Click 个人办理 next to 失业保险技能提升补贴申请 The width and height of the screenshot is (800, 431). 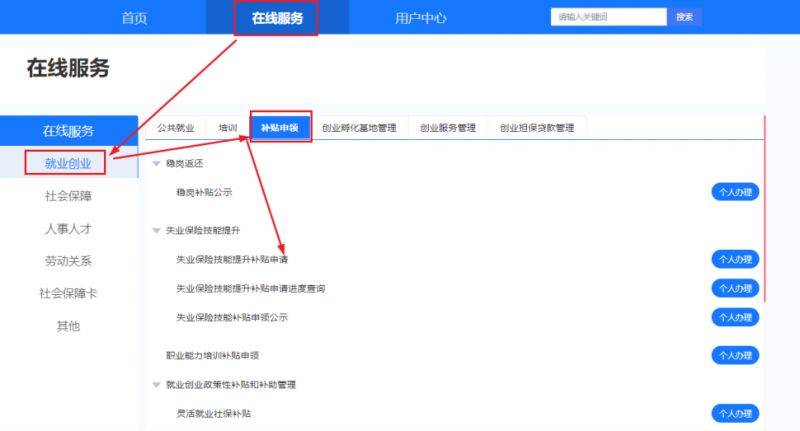click(x=735, y=260)
